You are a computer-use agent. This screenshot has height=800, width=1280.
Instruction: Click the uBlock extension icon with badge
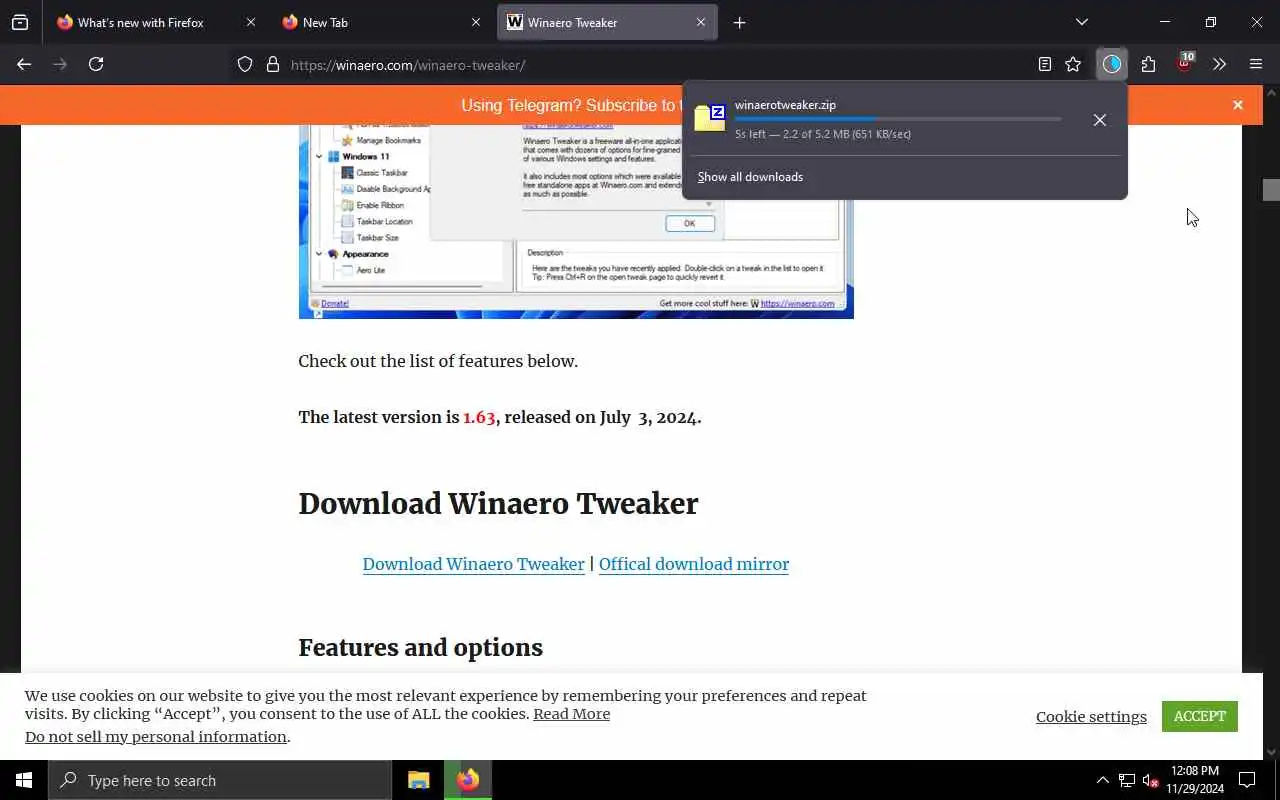tap(1185, 63)
